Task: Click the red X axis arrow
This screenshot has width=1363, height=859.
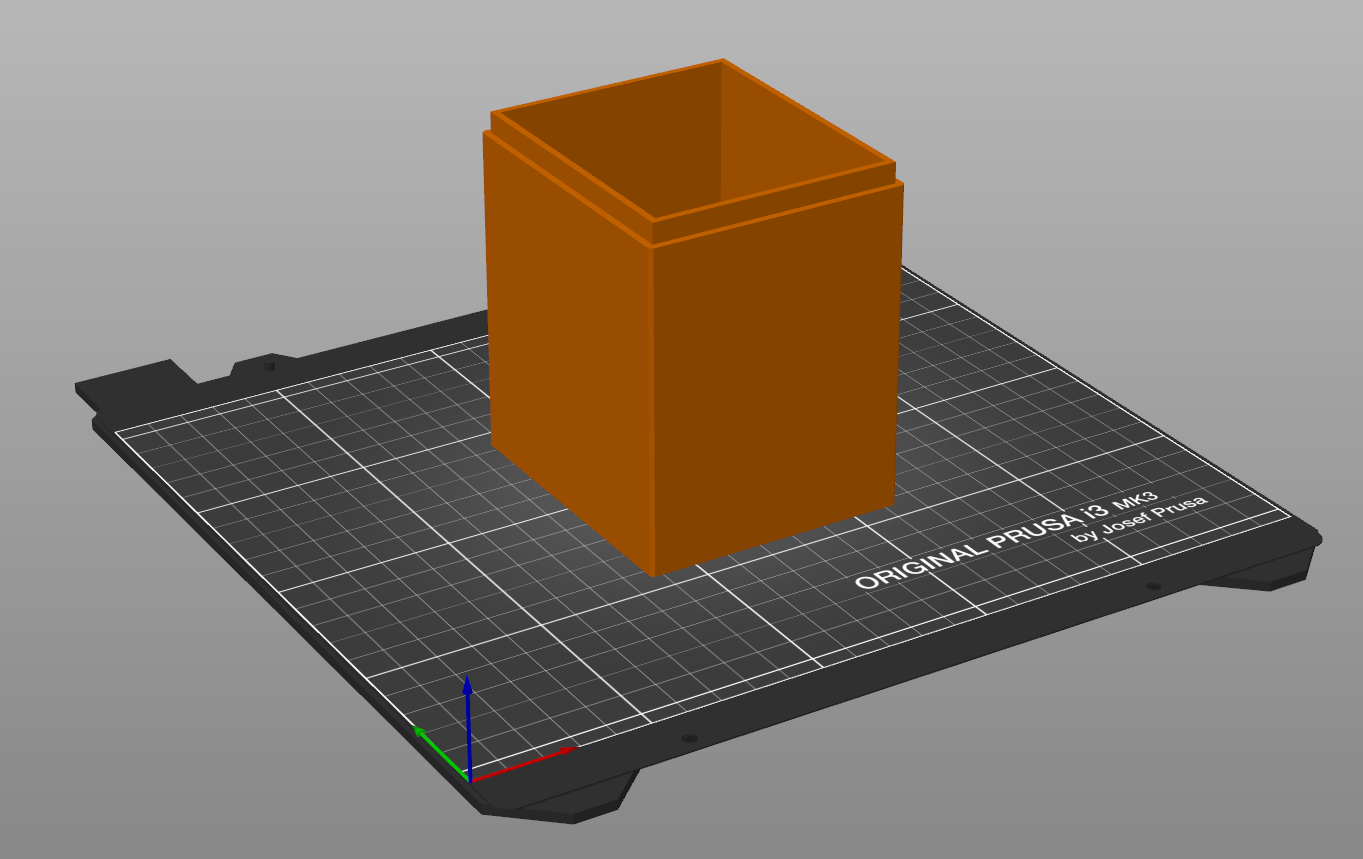Action: (x=524, y=761)
